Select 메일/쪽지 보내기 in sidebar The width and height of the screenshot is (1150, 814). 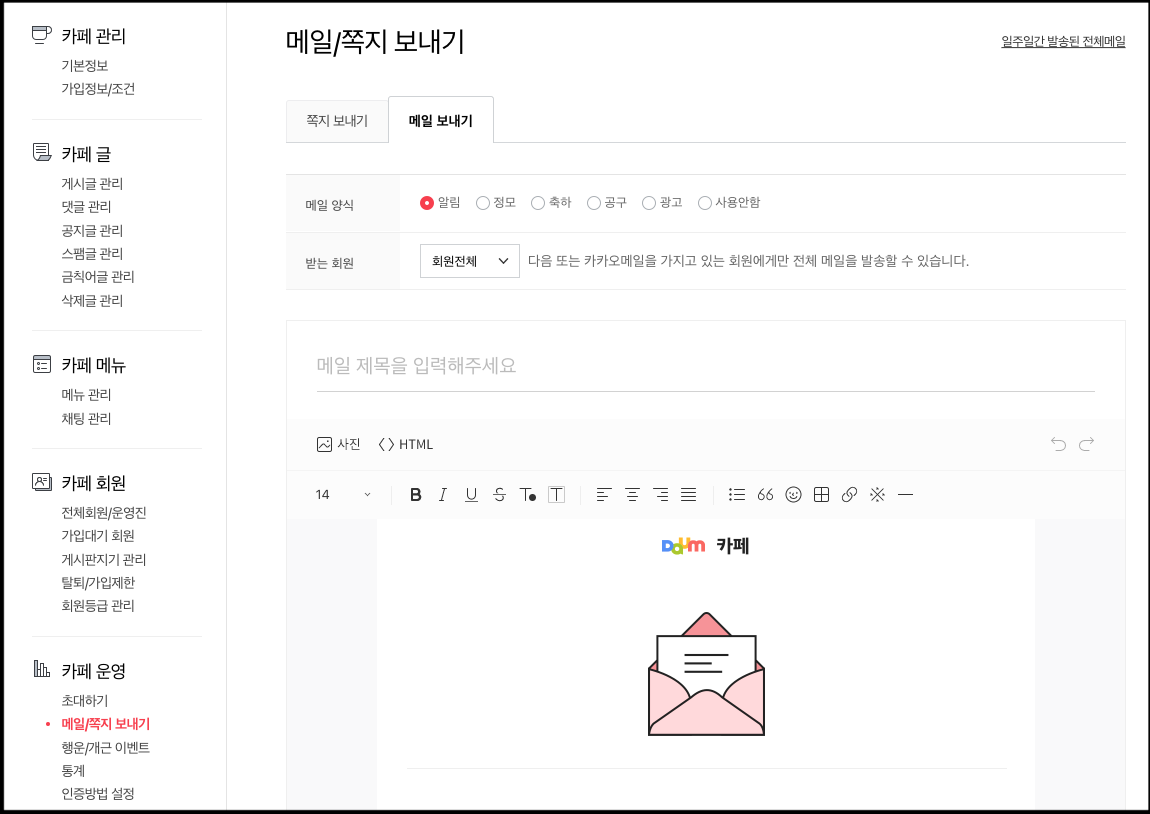[106, 724]
